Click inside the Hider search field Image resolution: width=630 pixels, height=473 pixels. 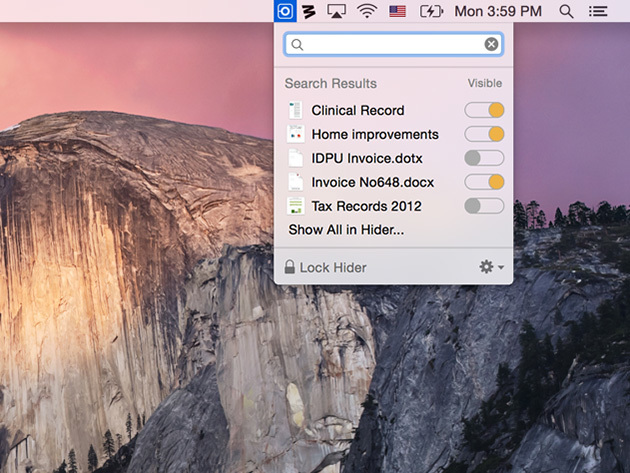coord(393,44)
